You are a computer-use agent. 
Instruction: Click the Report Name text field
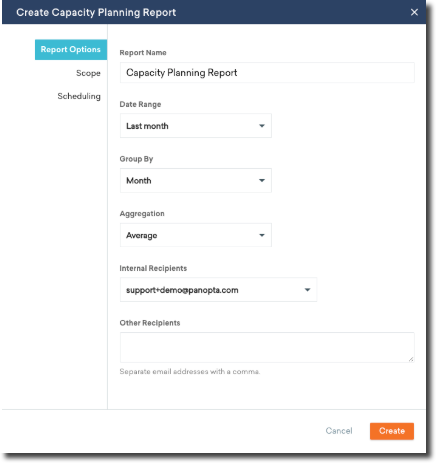pyautogui.click(x=267, y=73)
